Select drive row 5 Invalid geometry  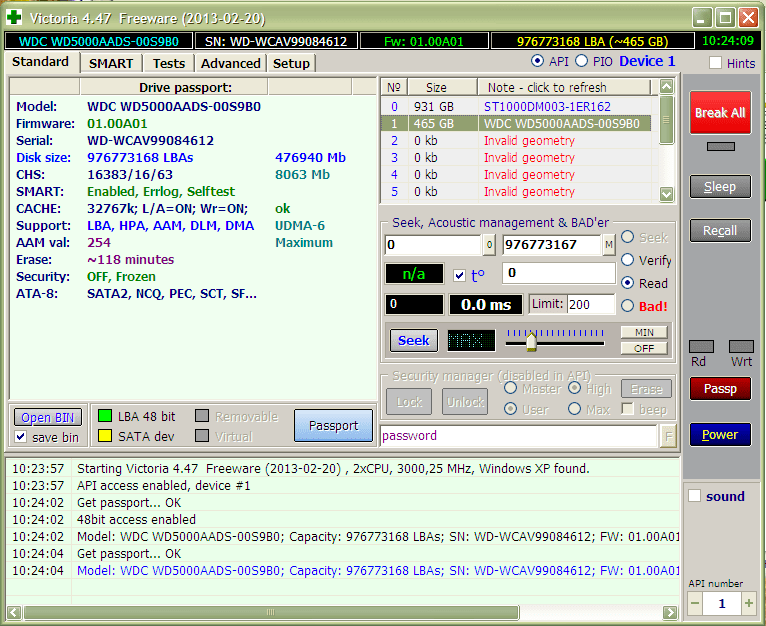point(516,192)
